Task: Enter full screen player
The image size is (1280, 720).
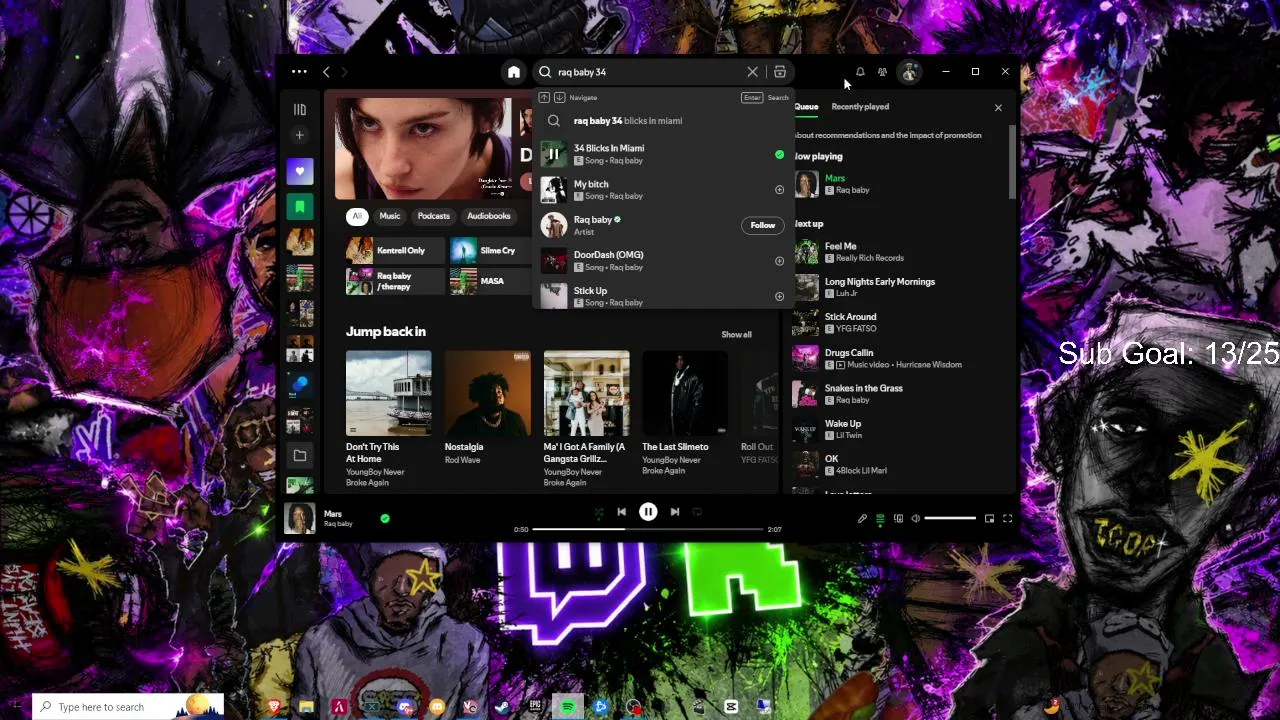Action: 1007,519
